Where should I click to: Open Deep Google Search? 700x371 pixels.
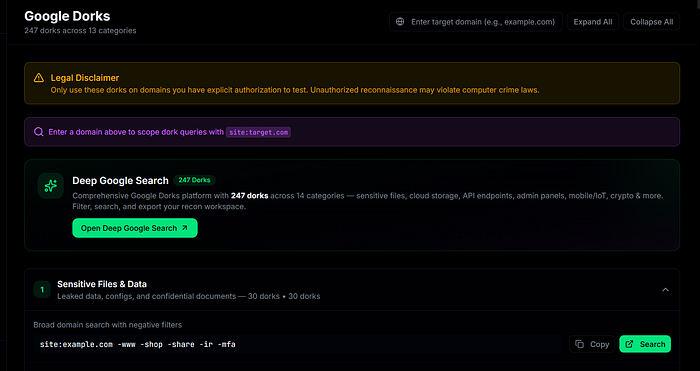tap(135, 228)
